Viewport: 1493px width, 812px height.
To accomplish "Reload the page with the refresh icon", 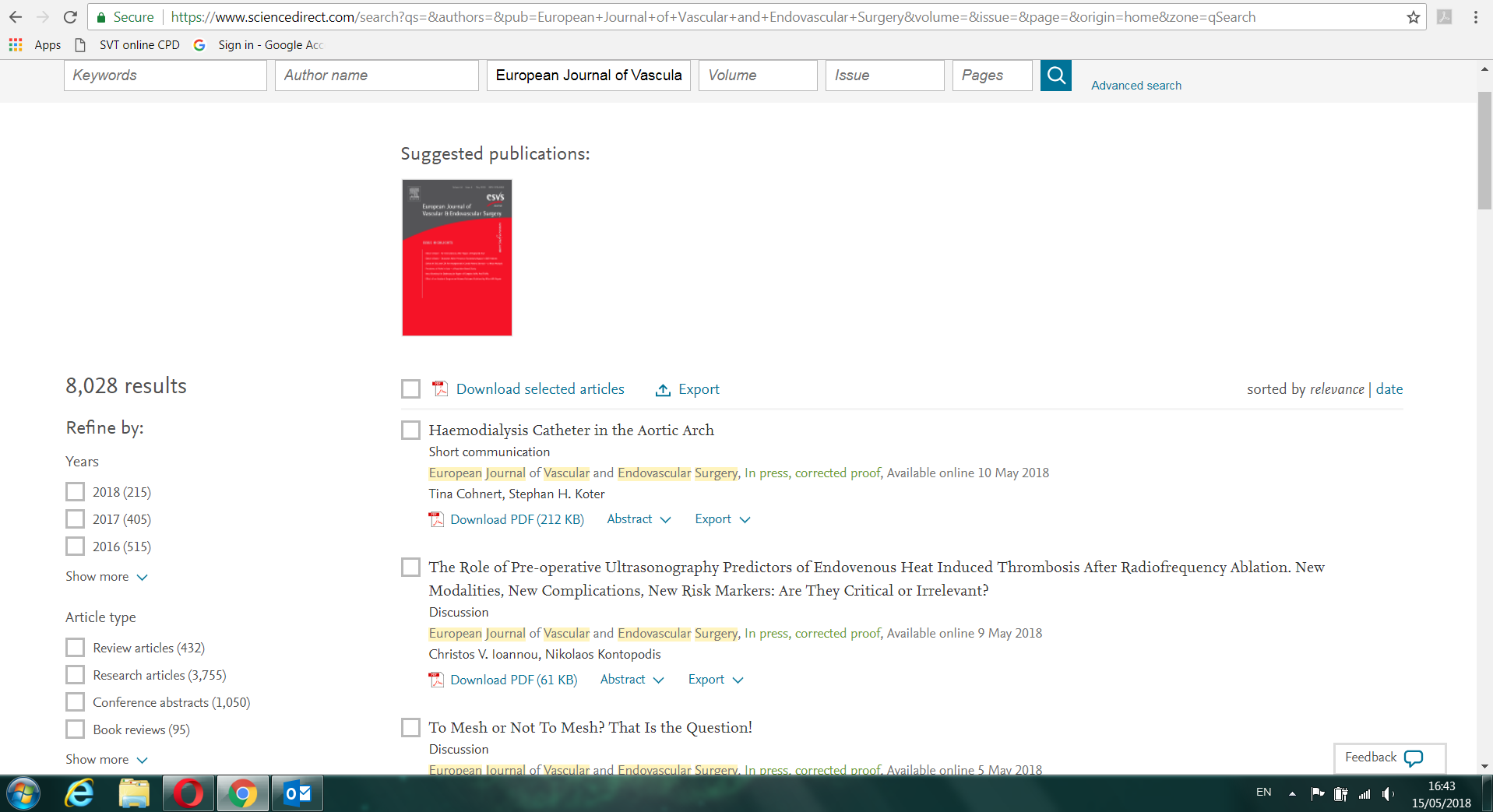I will tap(70, 17).
